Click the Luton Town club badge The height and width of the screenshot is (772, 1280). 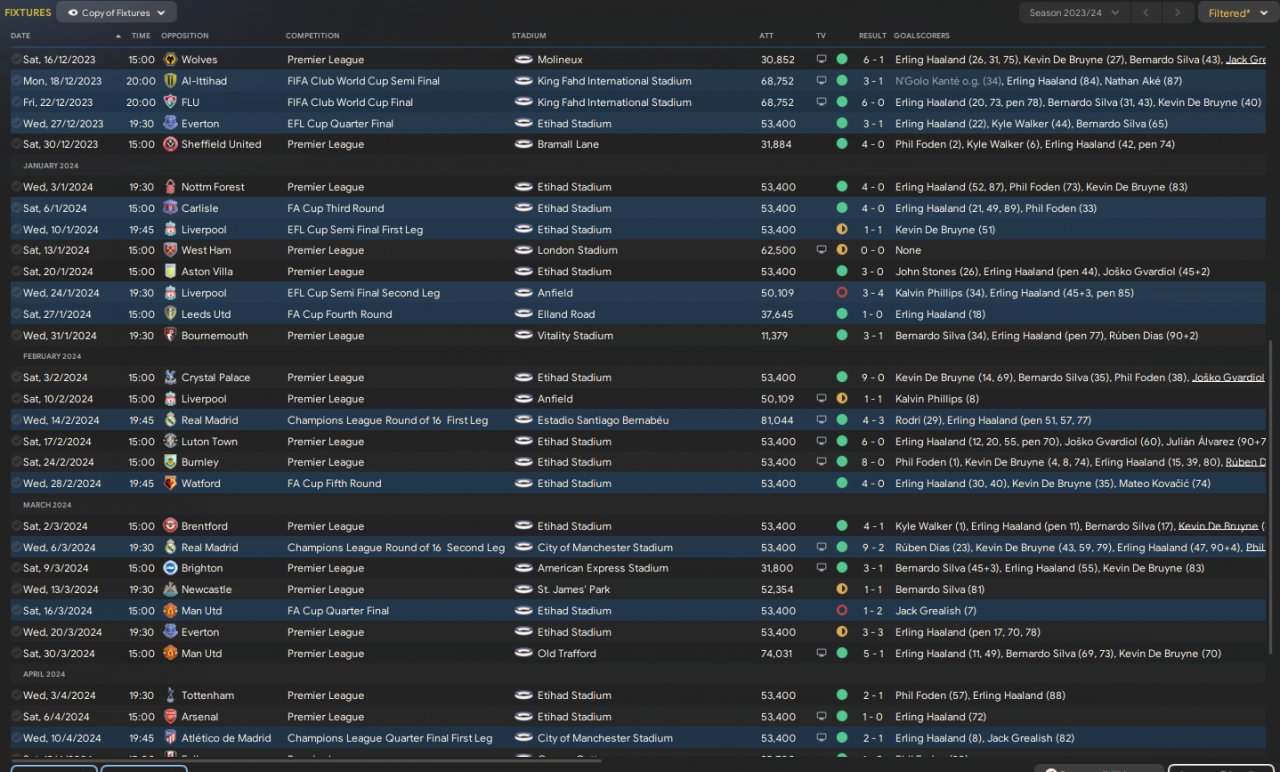[170, 441]
